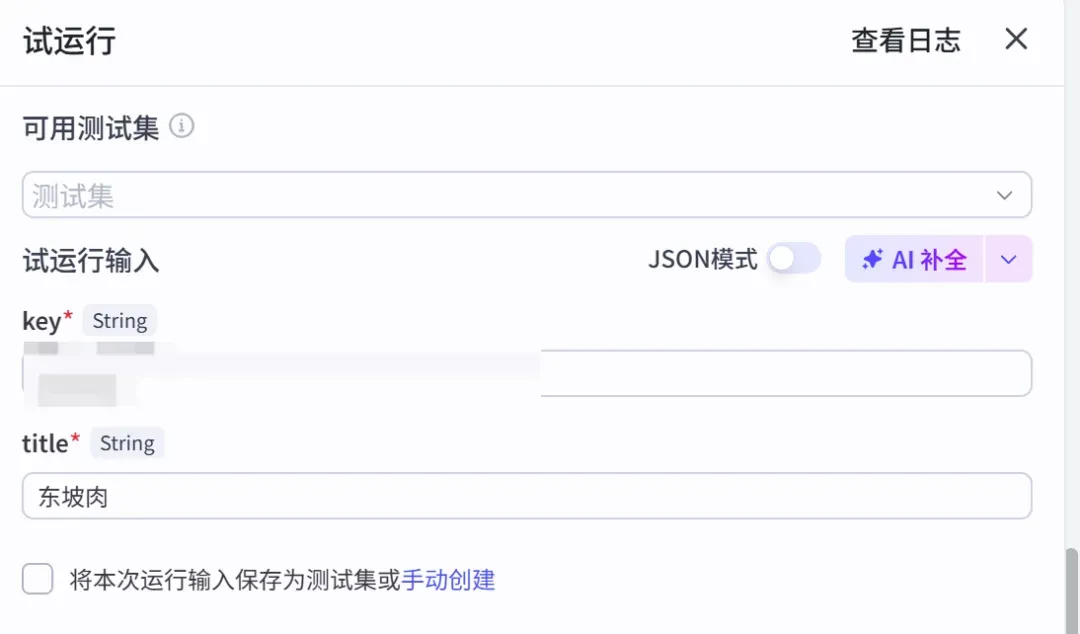
Task: Click the info icon beside 可用测试集
Action: 182,126
